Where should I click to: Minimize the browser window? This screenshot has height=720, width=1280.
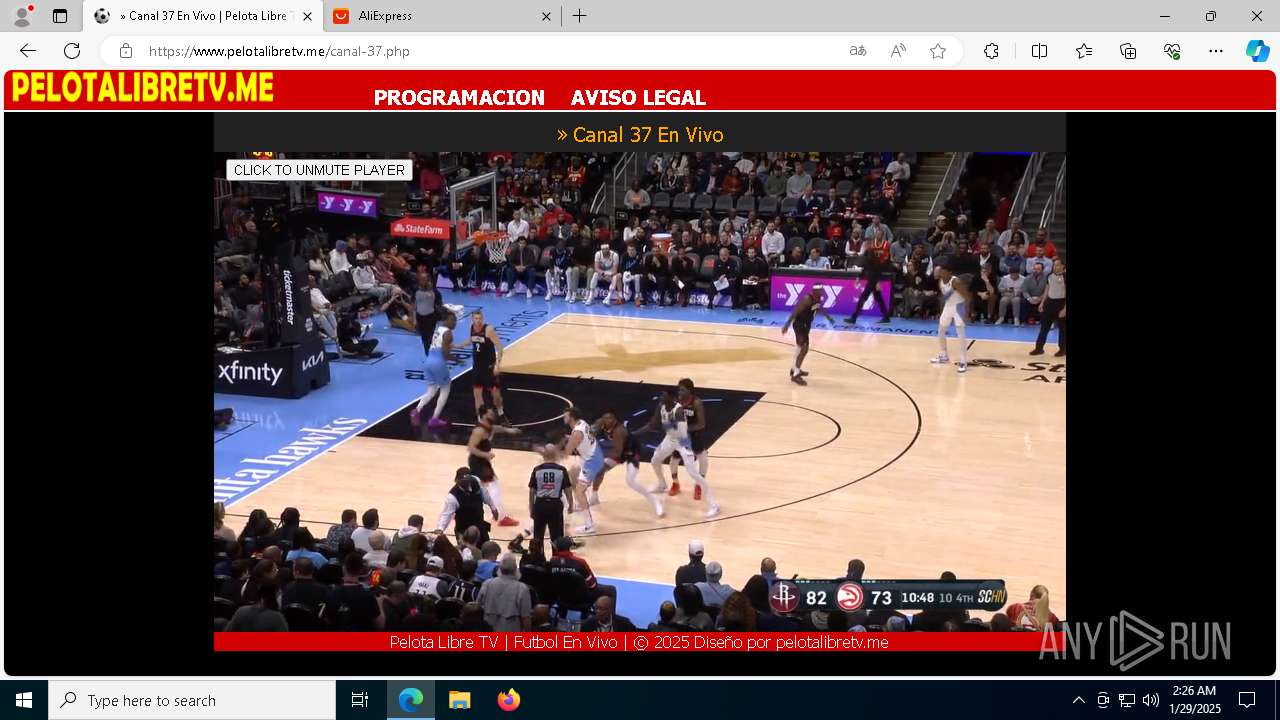1165,16
